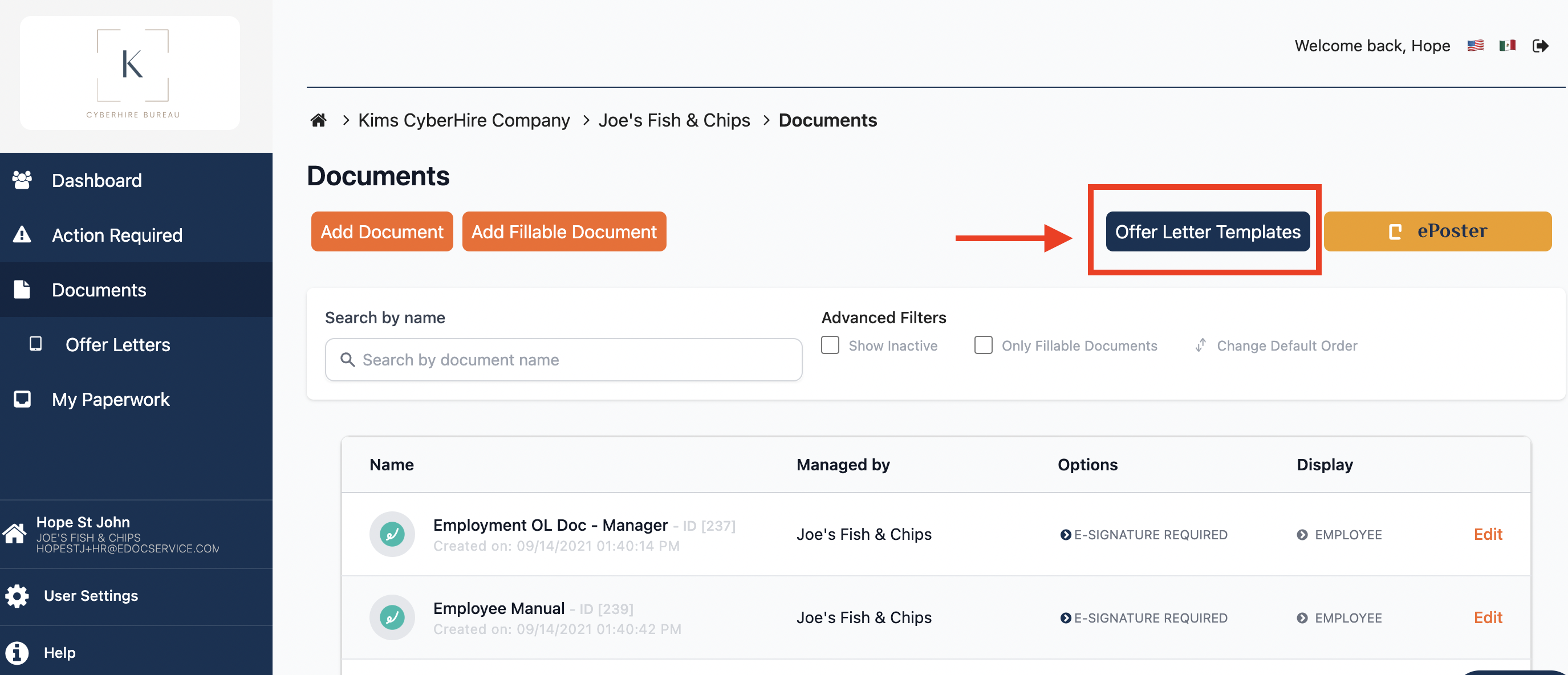Click the Offer Letters tablet icon

pyautogui.click(x=36, y=344)
